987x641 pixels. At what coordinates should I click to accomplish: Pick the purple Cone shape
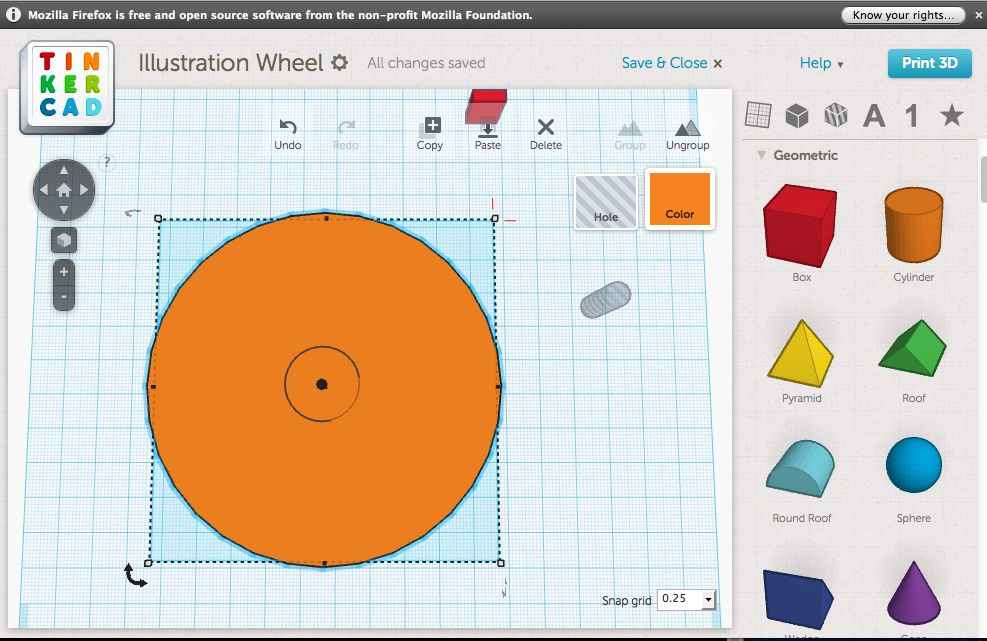pos(913,593)
